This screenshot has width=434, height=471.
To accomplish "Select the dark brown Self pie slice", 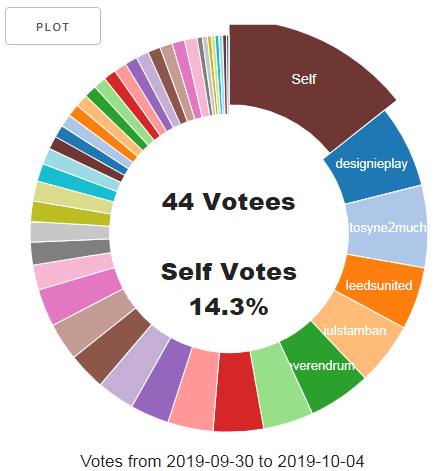I will [303, 79].
